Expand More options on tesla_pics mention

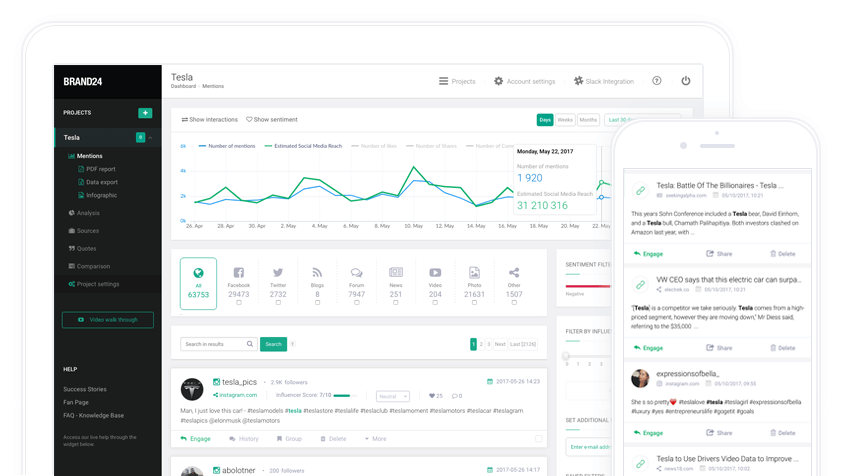point(376,439)
